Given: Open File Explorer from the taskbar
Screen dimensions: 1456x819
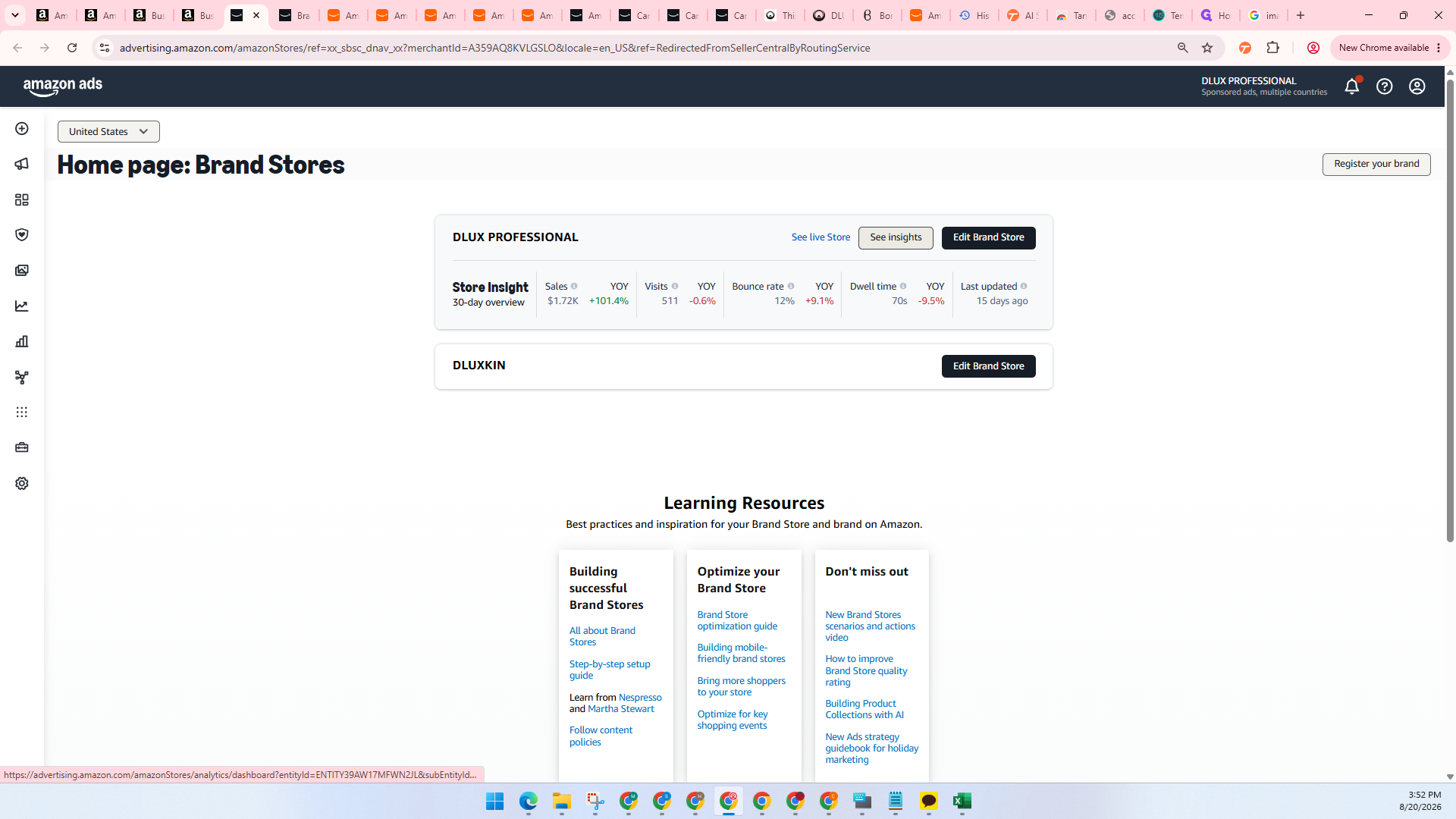Looking at the screenshot, I should click(562, 802).
